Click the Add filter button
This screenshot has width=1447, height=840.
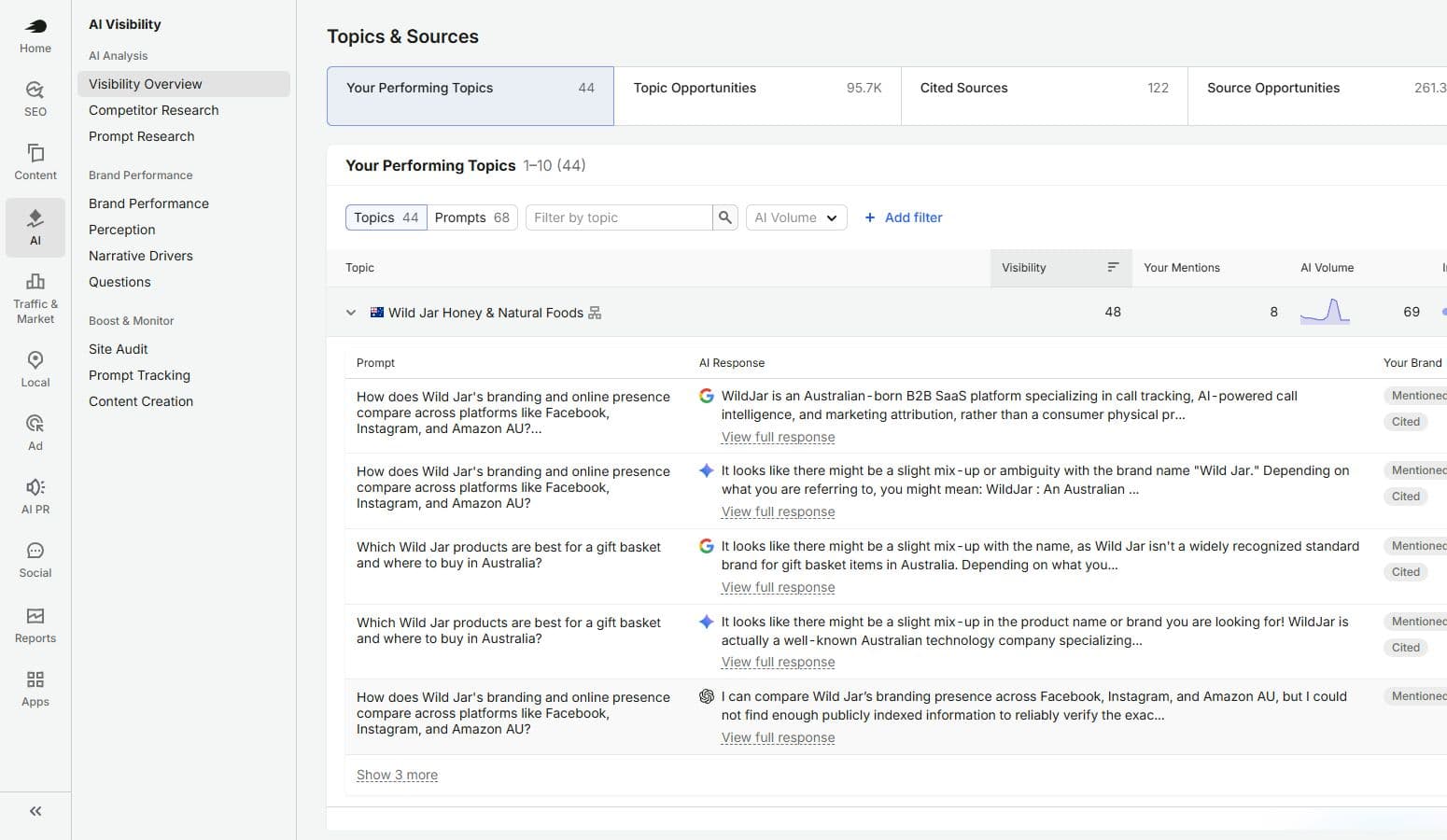tap(904, 217)
